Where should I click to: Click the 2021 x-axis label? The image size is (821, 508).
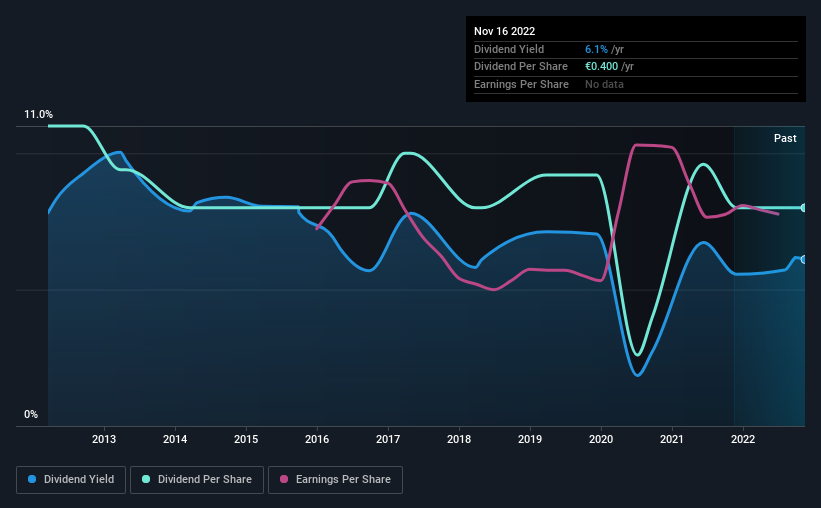coord(672,439)
